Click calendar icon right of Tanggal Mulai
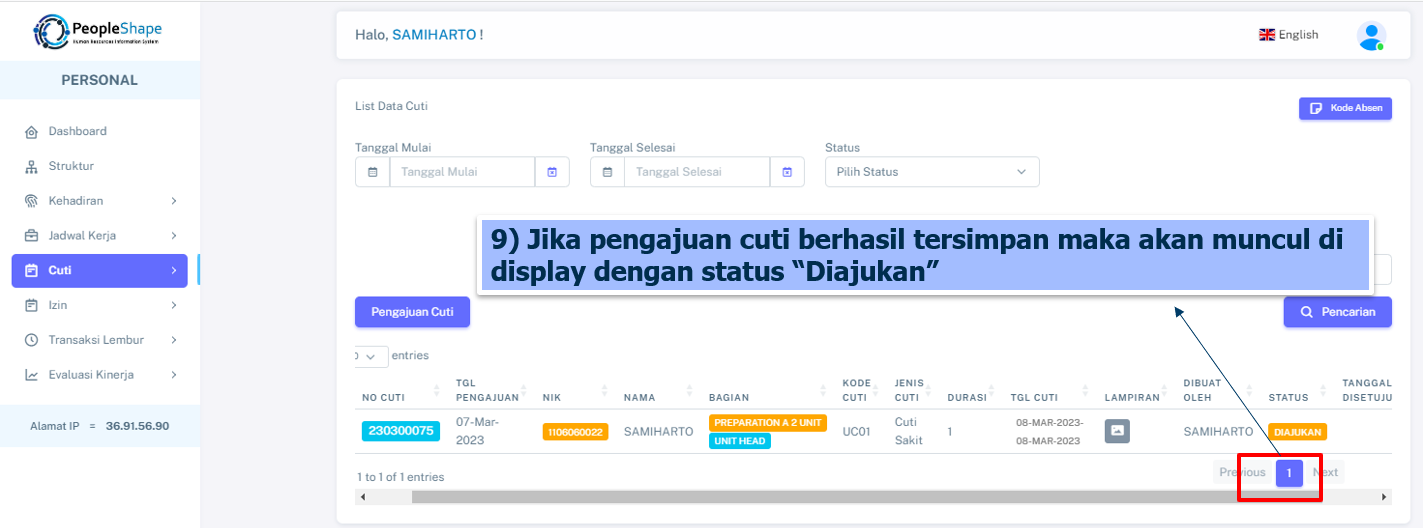 (552, 172)
